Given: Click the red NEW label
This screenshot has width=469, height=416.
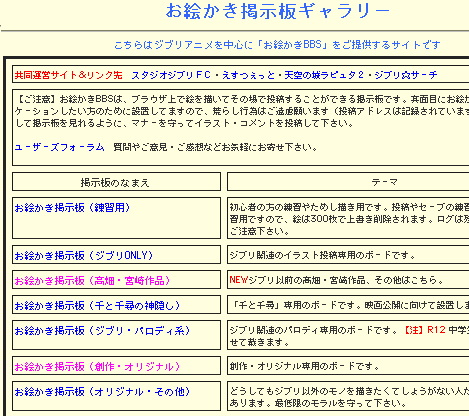Looking at the screenshot, I should tap(239, 280).
